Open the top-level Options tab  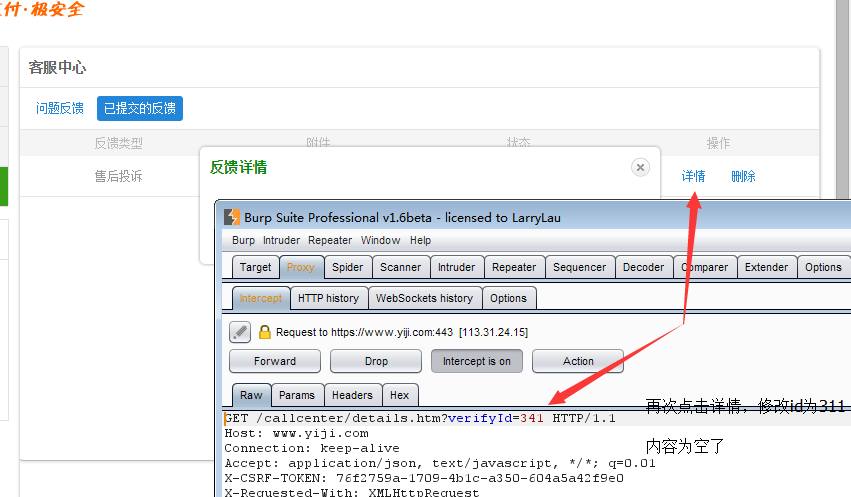823,267
